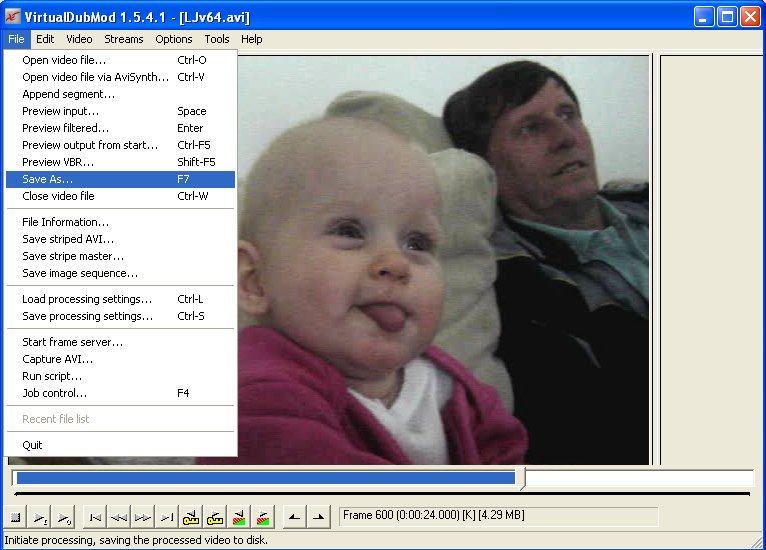Open the File menu

pos(16,39)
